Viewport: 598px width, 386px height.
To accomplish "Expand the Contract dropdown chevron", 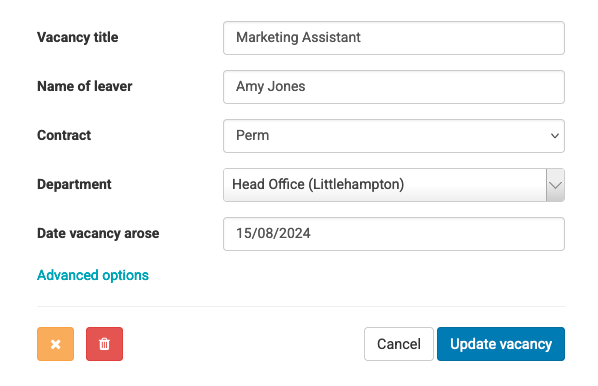I will click(x=555, y=136).
